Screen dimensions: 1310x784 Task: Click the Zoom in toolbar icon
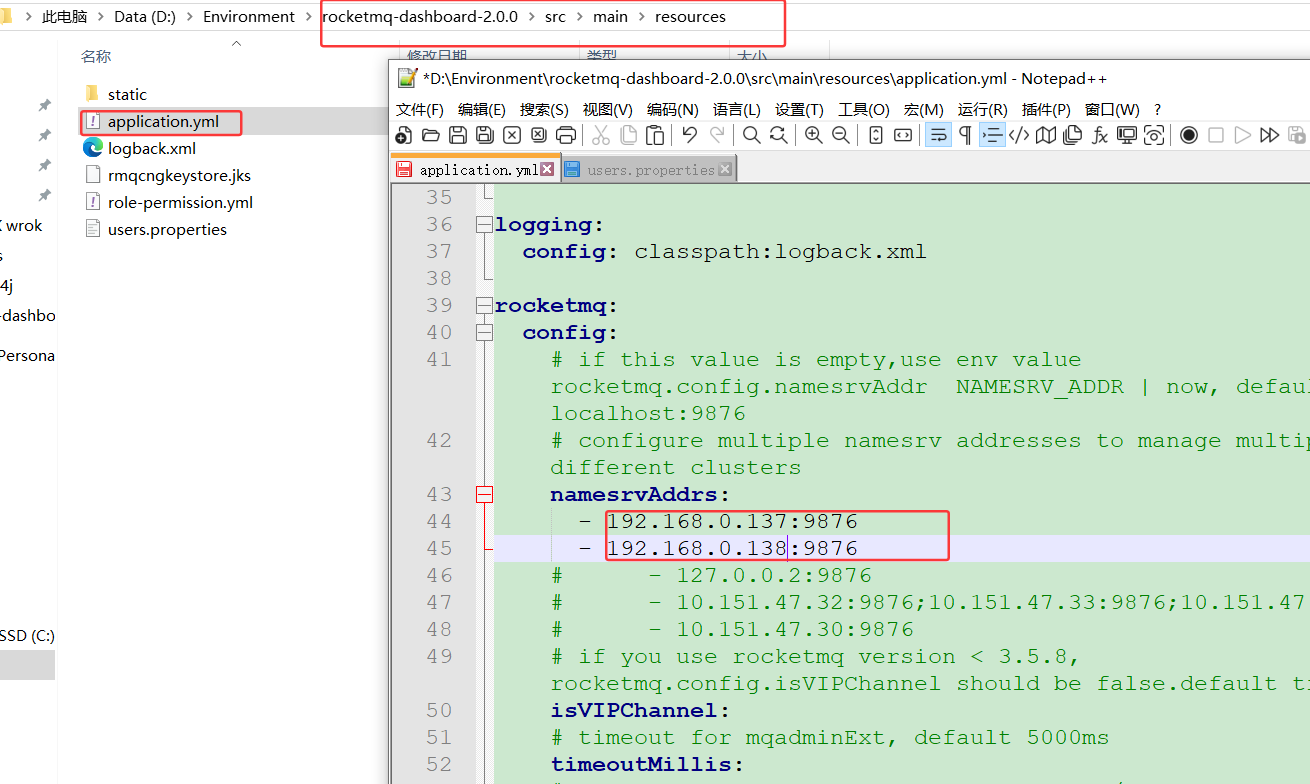813,135
